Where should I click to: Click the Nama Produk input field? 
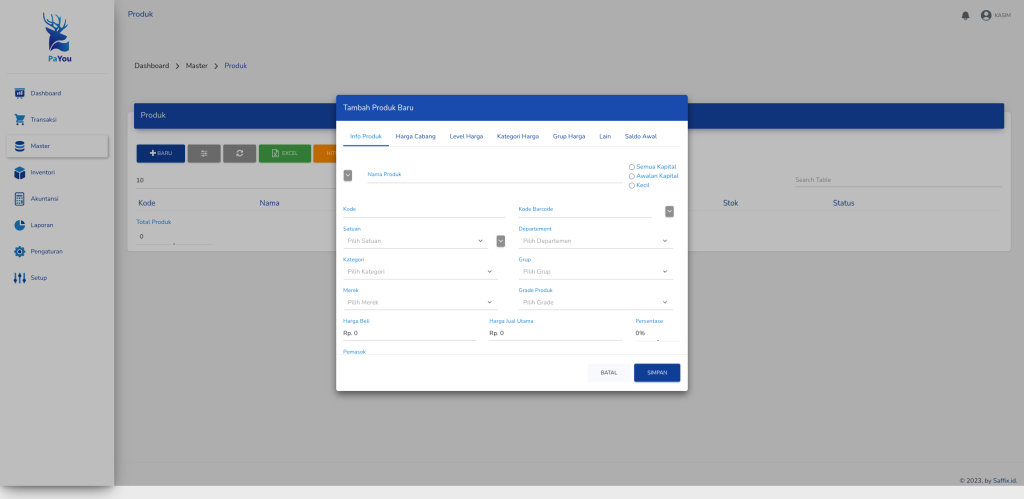494,175
